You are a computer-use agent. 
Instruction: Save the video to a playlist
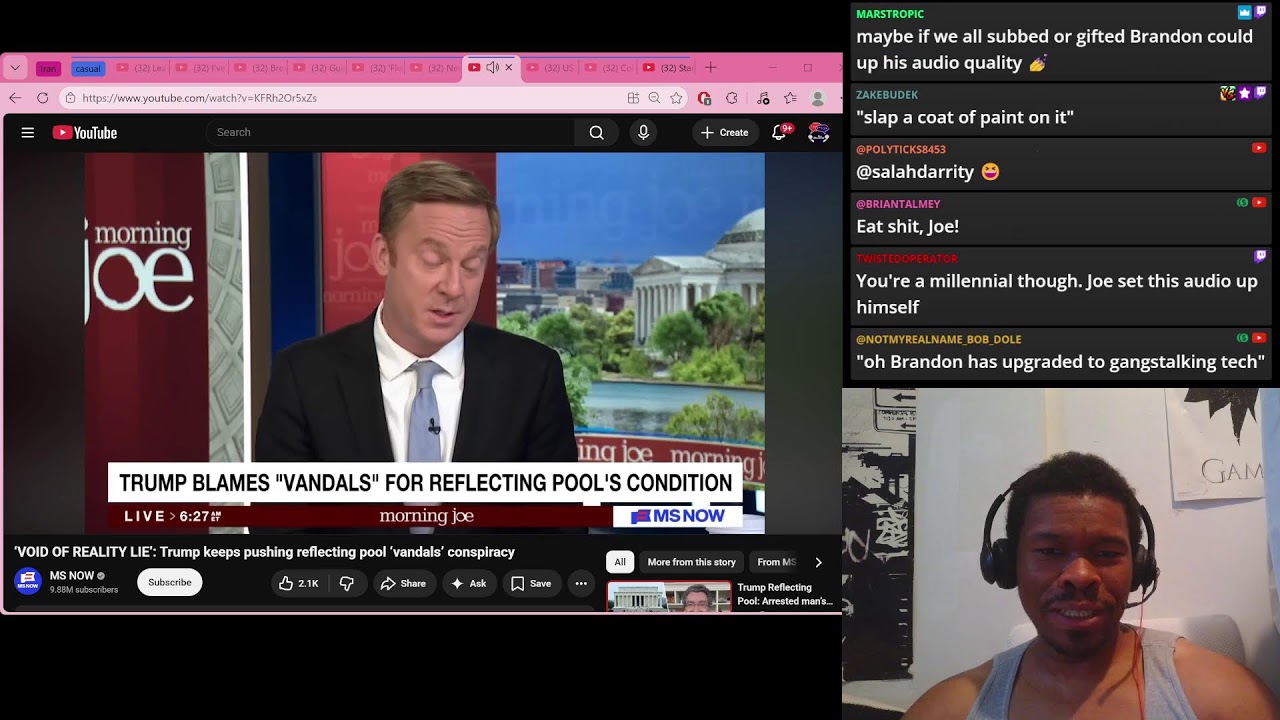point(531,583)
